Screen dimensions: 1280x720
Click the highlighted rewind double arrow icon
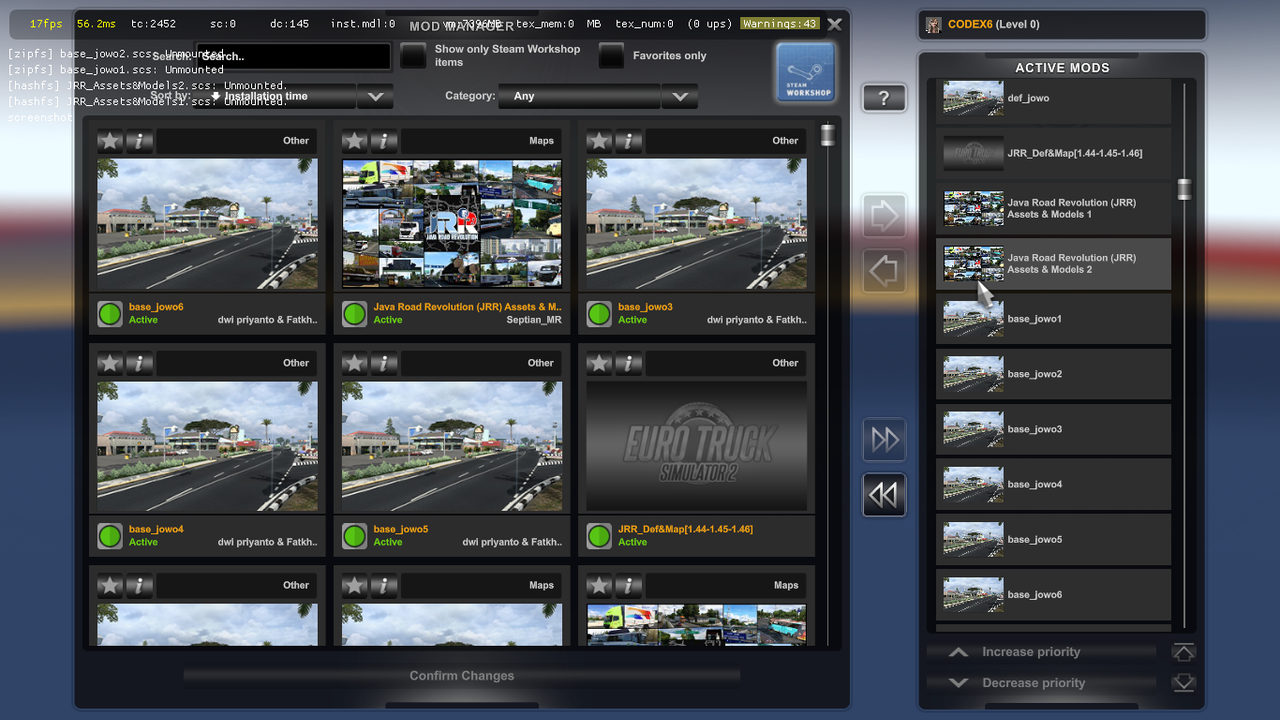884,494
